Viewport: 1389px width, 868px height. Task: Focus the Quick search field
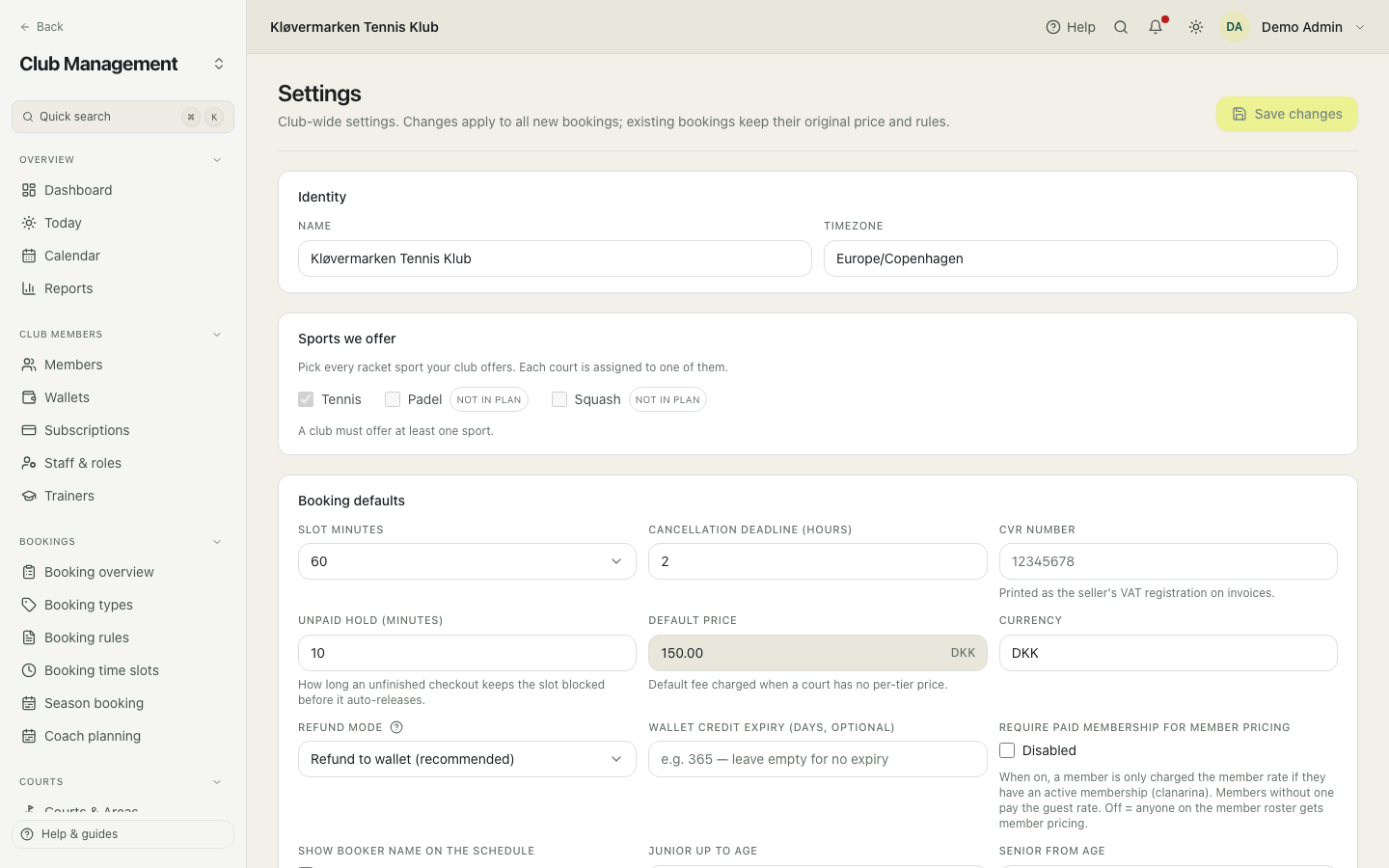click(x=123, y=117)
